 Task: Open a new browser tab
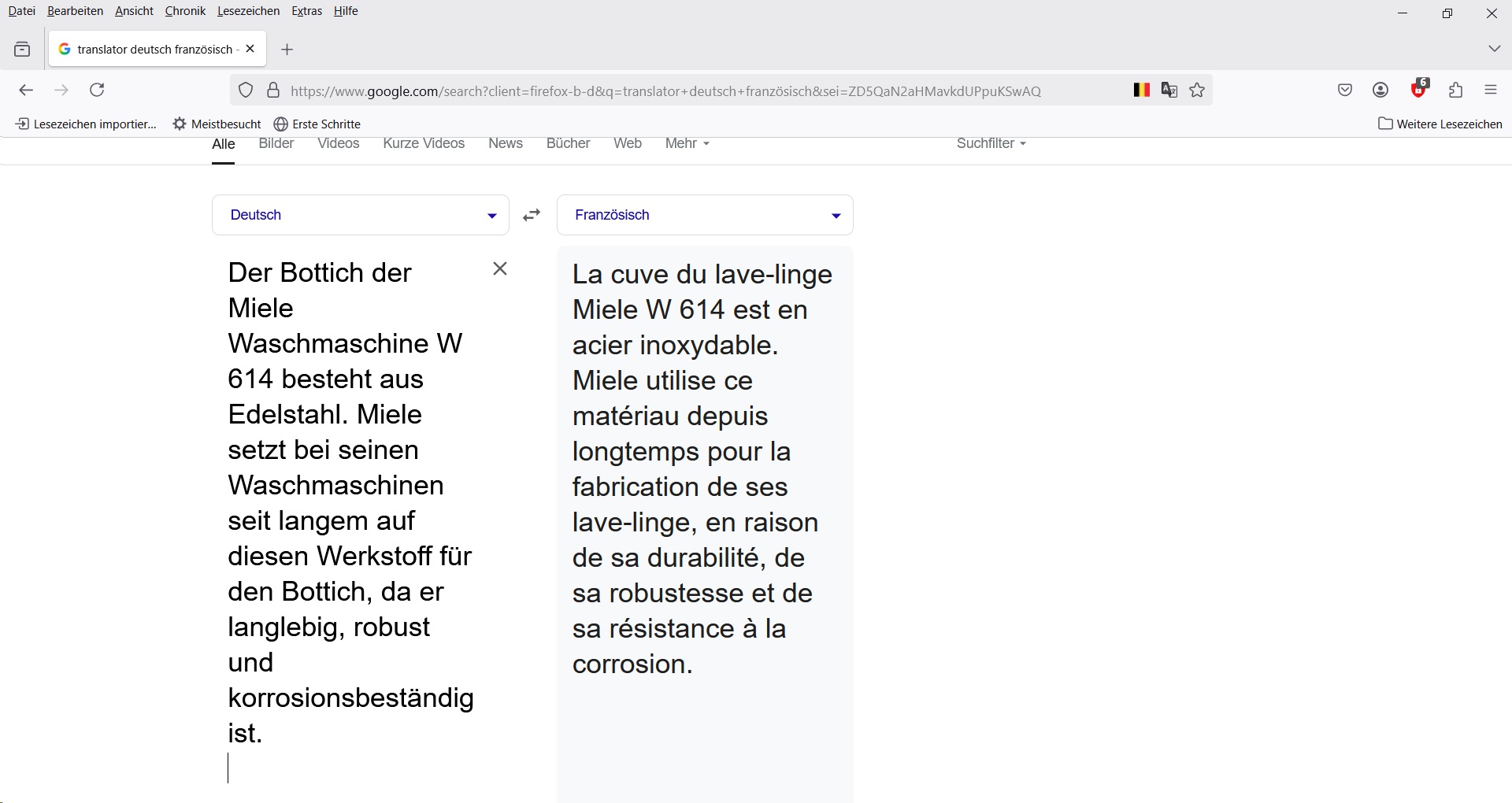[x=287, y=50]
